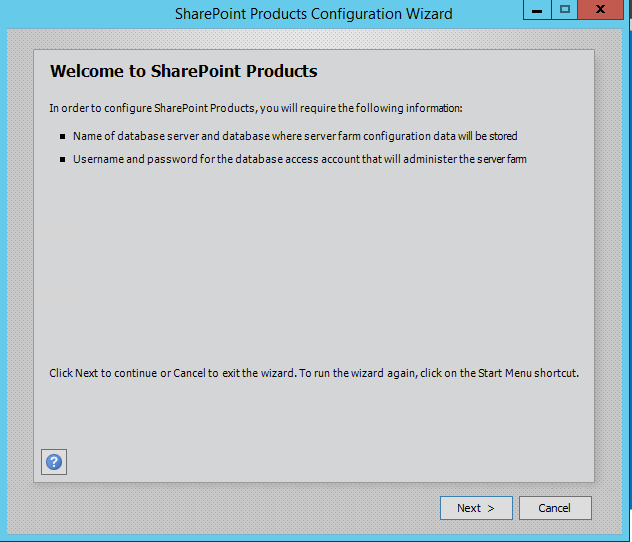
Task: Minimize the Configuration Wizard window
Action: click(x=537, y=10)
